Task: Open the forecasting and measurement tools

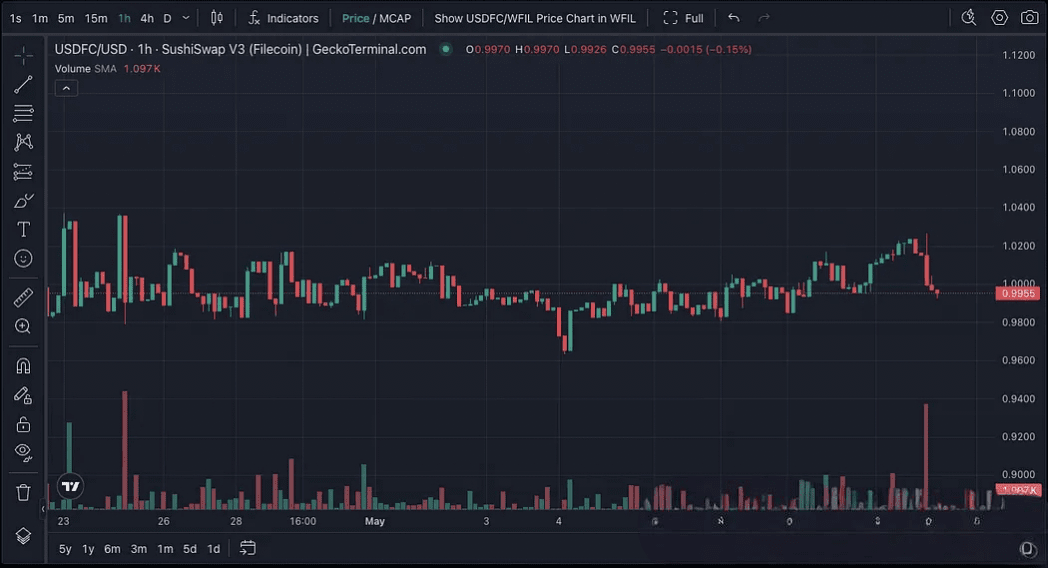Action: point(23,172)
